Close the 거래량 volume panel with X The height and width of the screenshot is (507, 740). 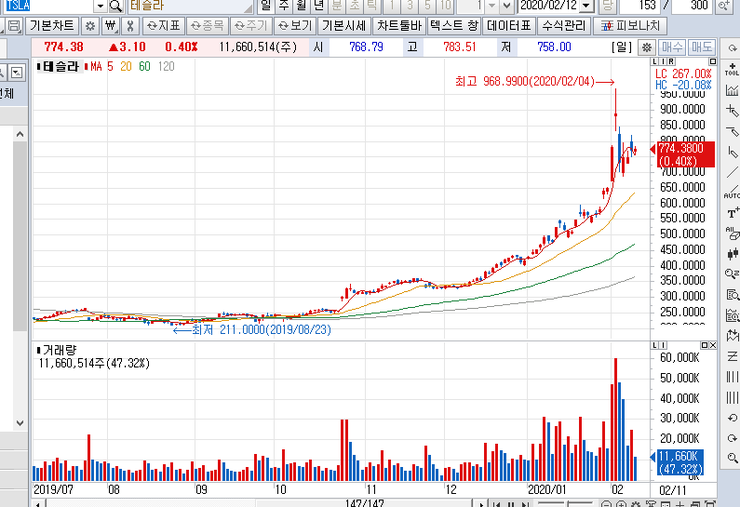click(x=713, y=346)
